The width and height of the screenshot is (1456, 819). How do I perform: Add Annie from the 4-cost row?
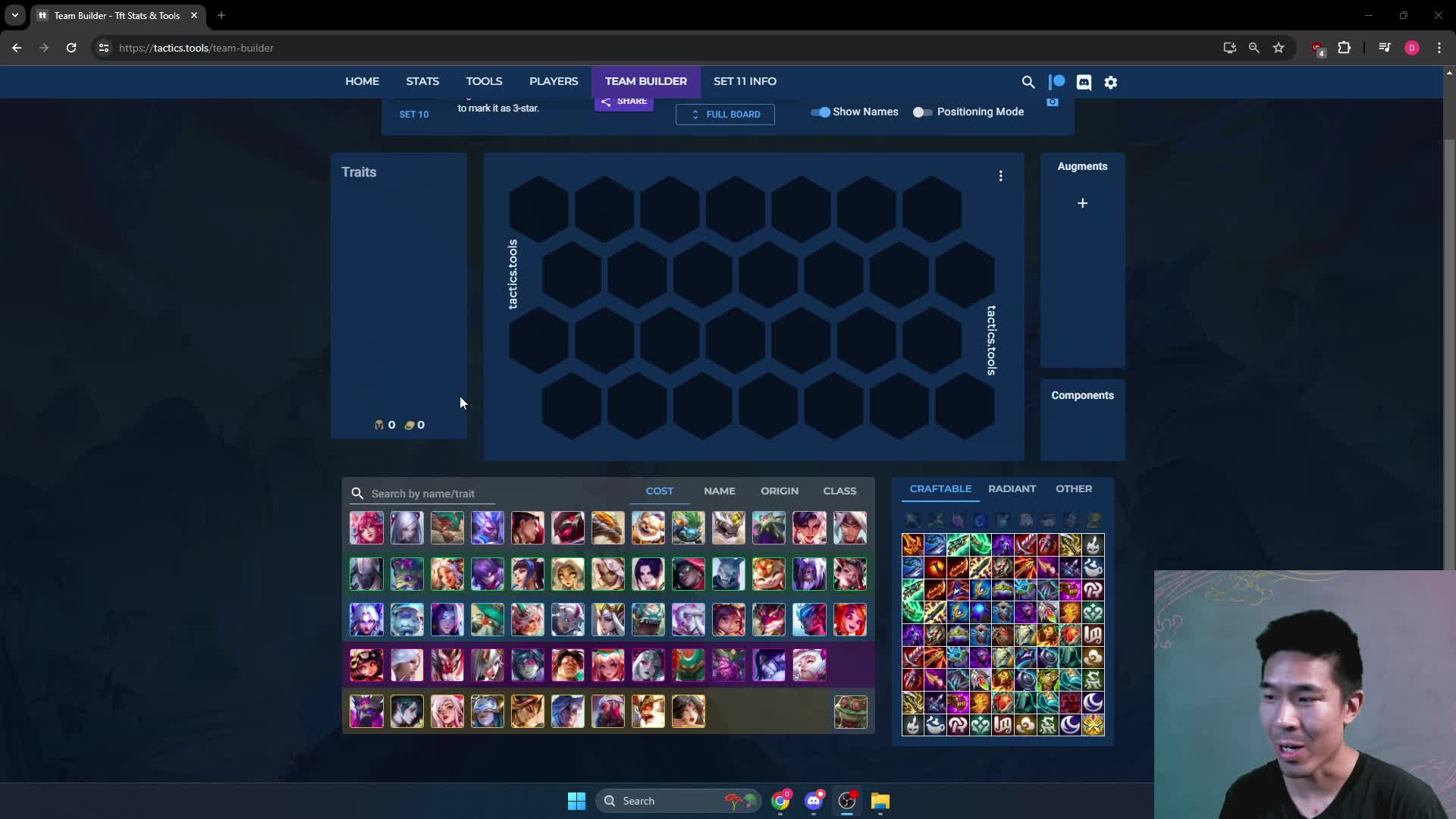tap(366, 666)
